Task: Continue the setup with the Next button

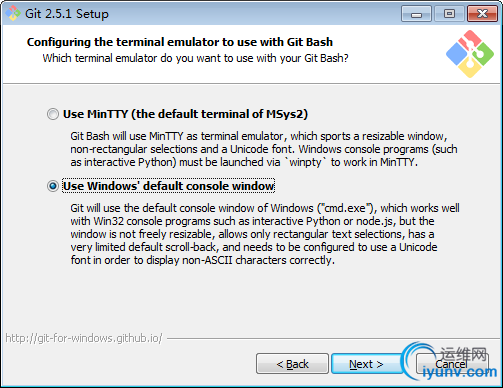Action: 366,364
